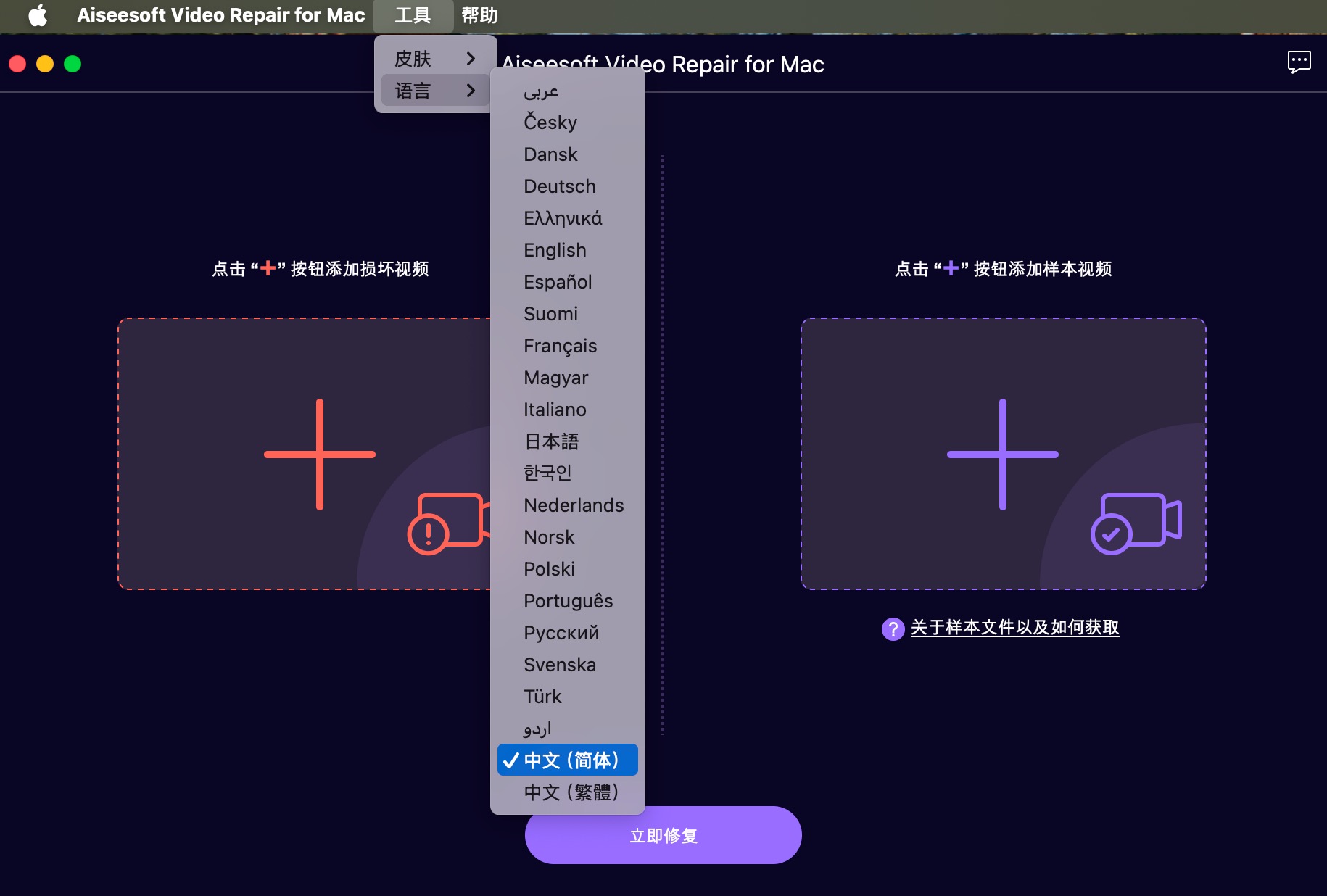Click the green fullscreen window button
Screen dimensions: 1327x896
(x=73, y=64)
